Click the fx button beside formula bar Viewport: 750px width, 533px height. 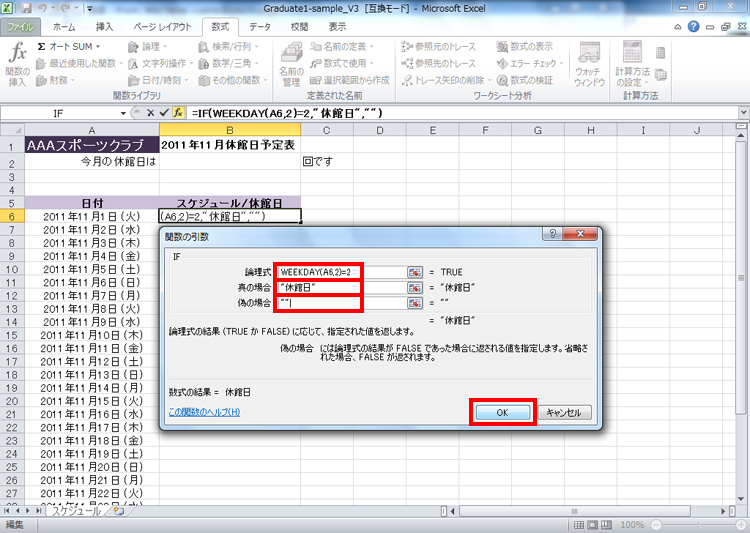point(178,113)
